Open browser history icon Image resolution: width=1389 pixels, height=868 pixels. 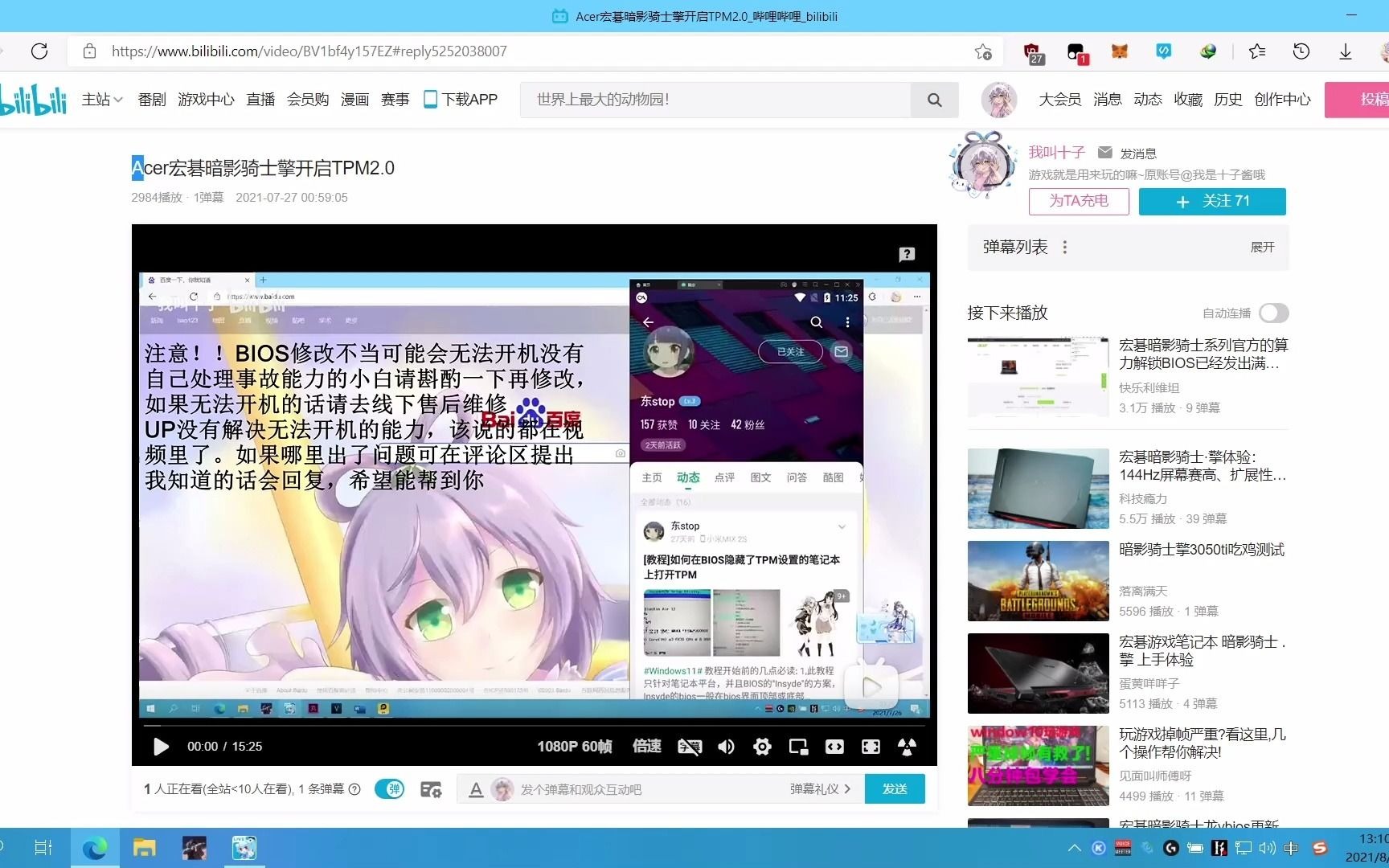(x=1301, y=51)
